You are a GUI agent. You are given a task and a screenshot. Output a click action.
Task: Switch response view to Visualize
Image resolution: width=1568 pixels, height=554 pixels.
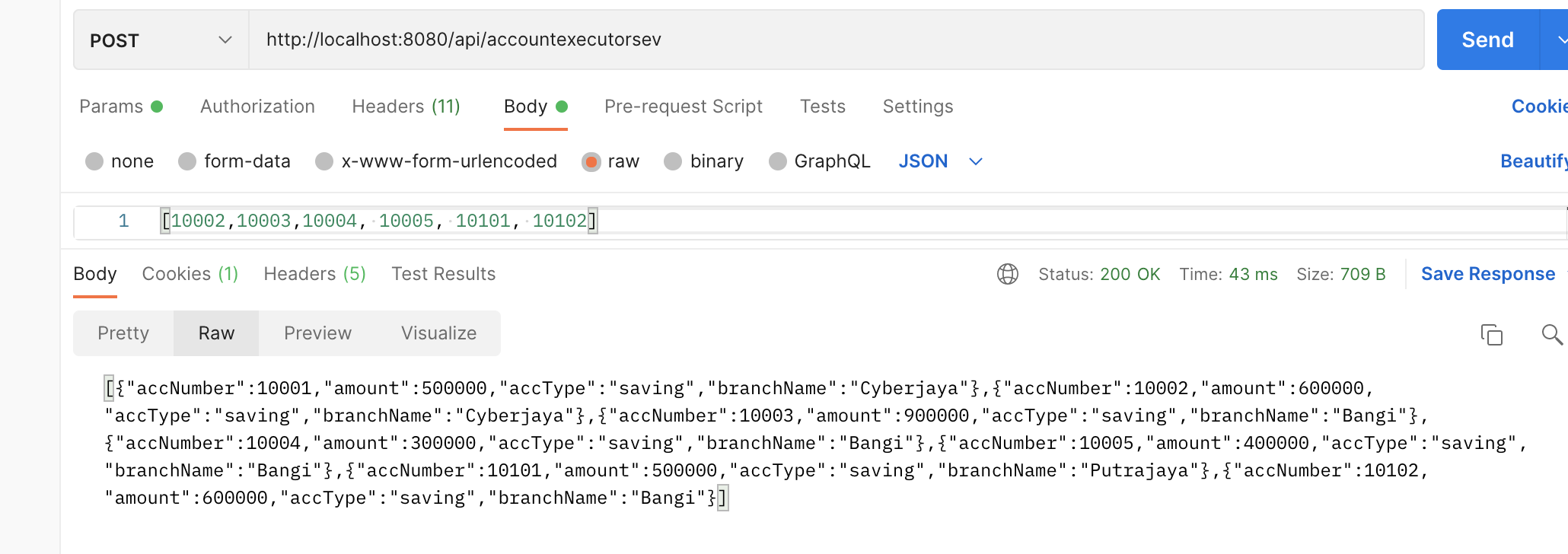point(438,333)
